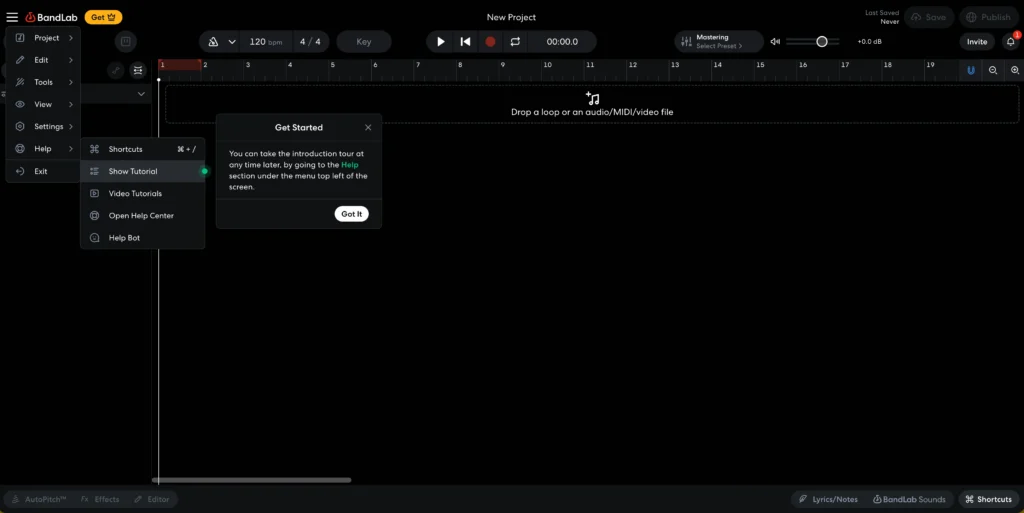Open BandLab Sounds browser
This screenshot has width=1024, height=513.
point(909,499)
